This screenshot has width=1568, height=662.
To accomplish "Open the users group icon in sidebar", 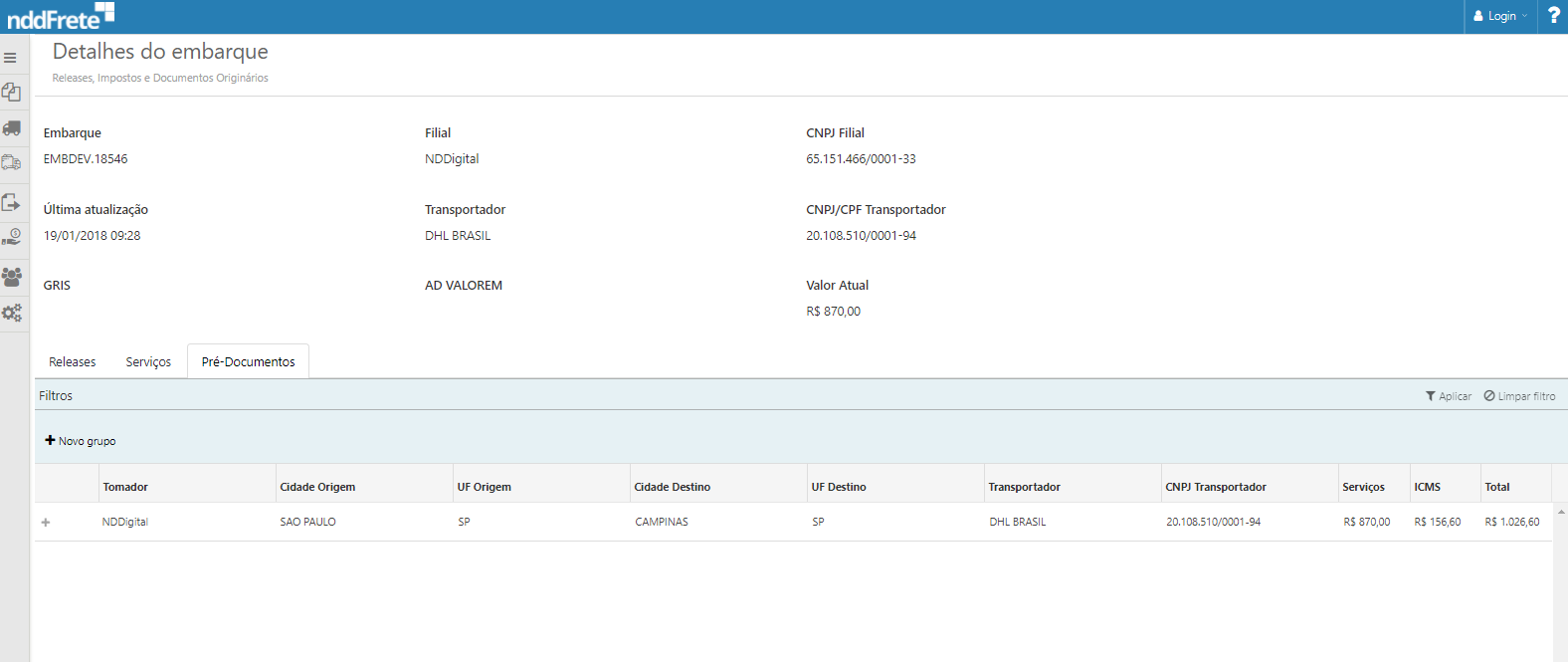I will point(12,277).
